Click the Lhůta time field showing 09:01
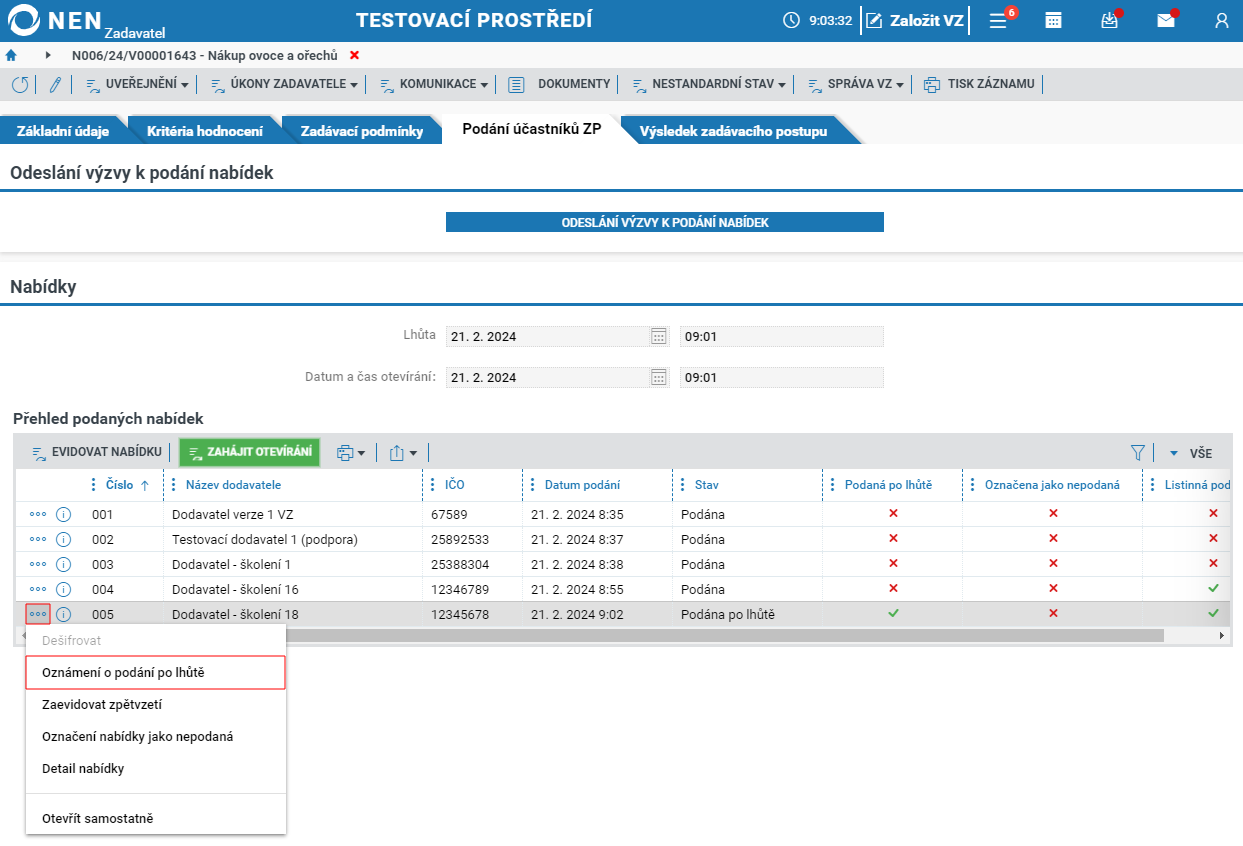The image size is (1243, 846). pyautogui.click(x=782, y=336)
